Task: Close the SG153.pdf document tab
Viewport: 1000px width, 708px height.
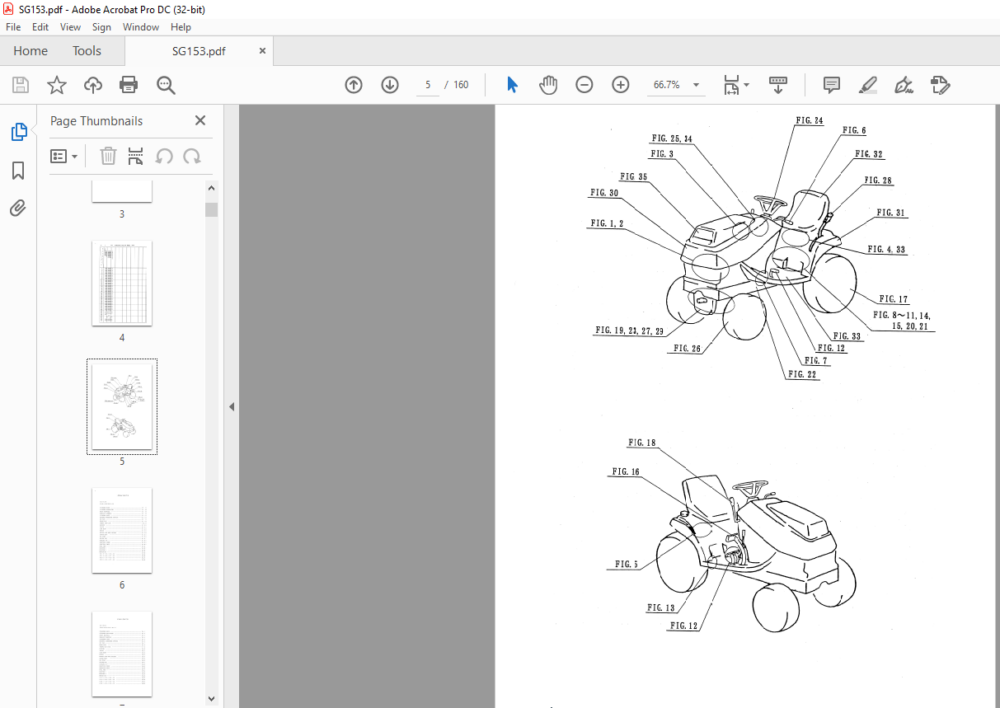Action: (x=262, y=51)
